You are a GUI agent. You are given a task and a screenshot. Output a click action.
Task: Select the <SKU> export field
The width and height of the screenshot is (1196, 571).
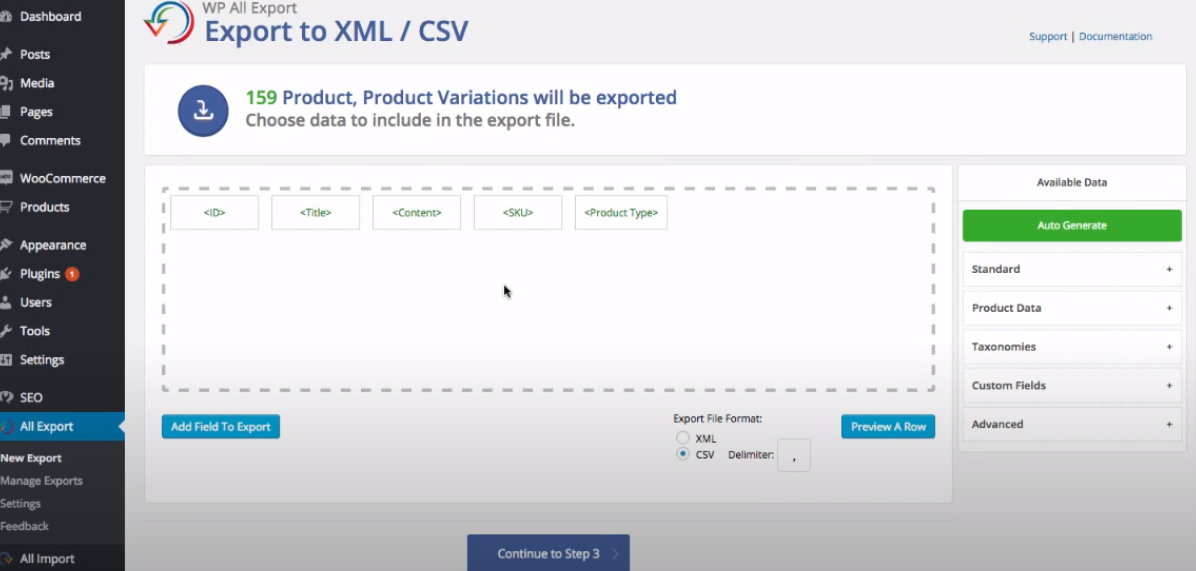518,213
